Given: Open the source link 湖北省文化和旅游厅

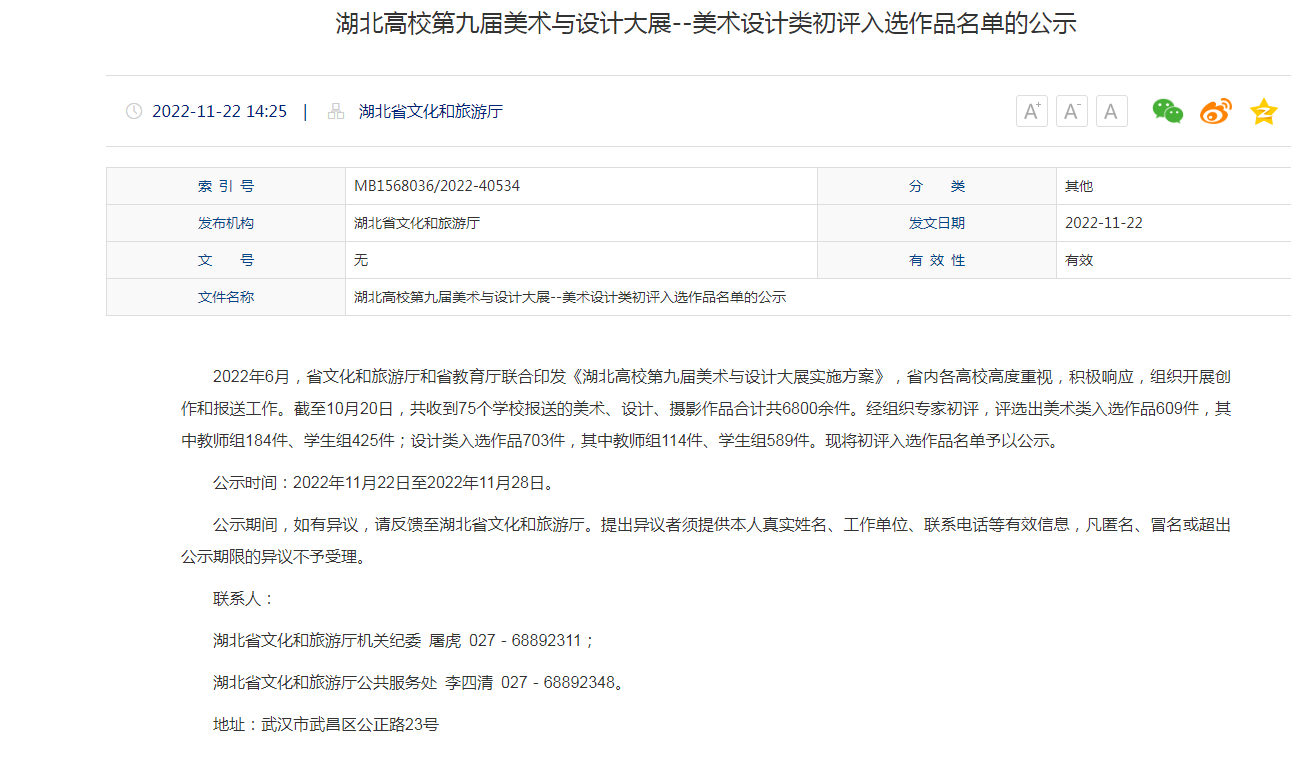Looking at the screenshot, I should pos(431,111).
